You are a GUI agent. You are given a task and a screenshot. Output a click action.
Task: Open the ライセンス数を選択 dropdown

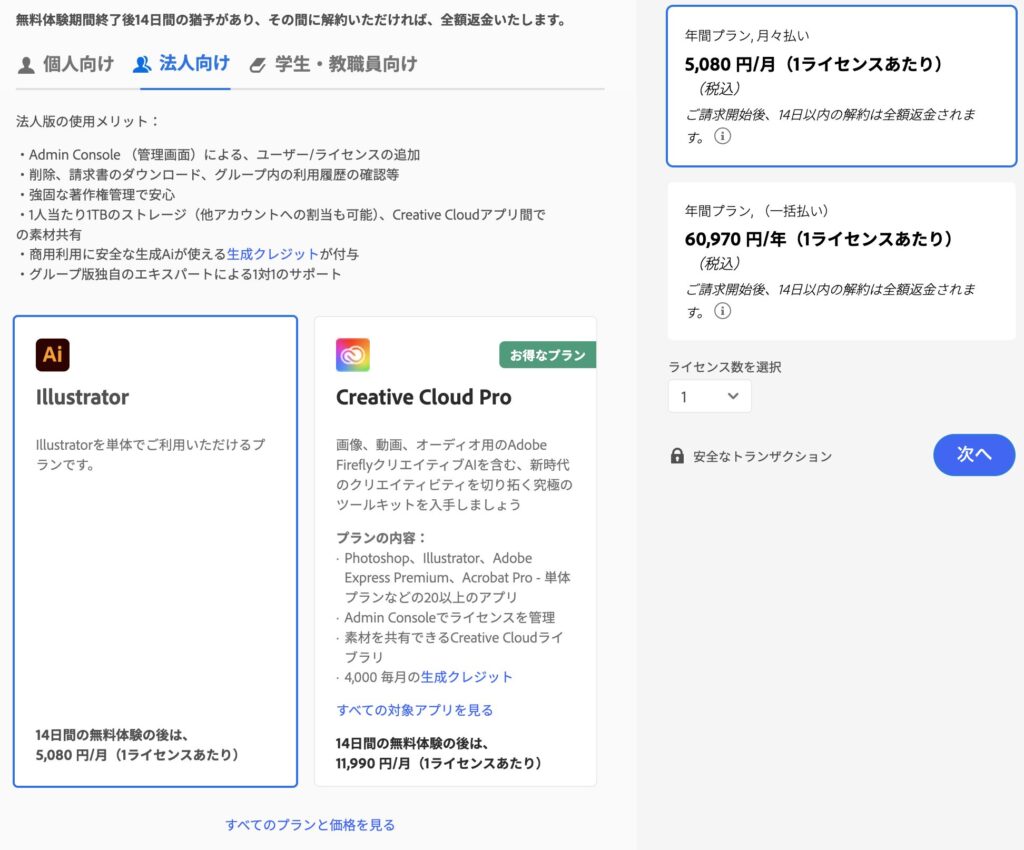tap(709, 397)
